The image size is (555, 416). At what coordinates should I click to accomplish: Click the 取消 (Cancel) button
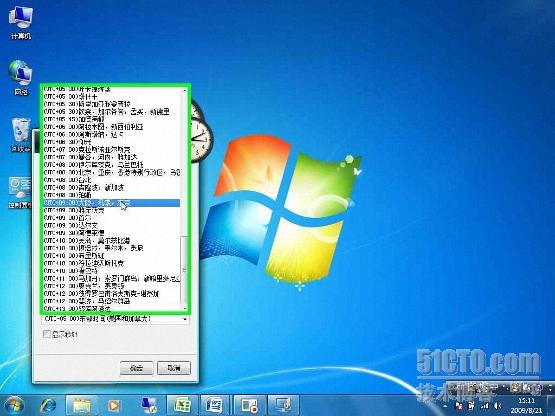[x=174, y=368]
